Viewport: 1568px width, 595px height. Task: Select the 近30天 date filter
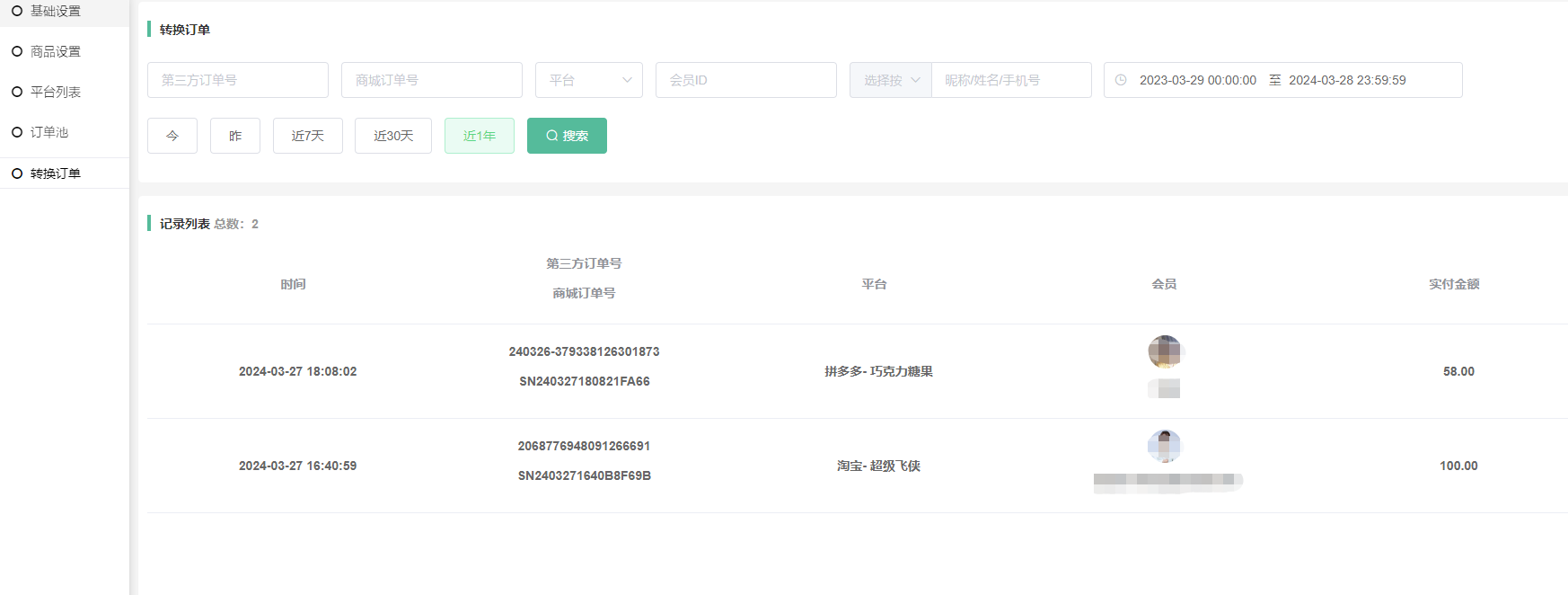pos(393,136)
